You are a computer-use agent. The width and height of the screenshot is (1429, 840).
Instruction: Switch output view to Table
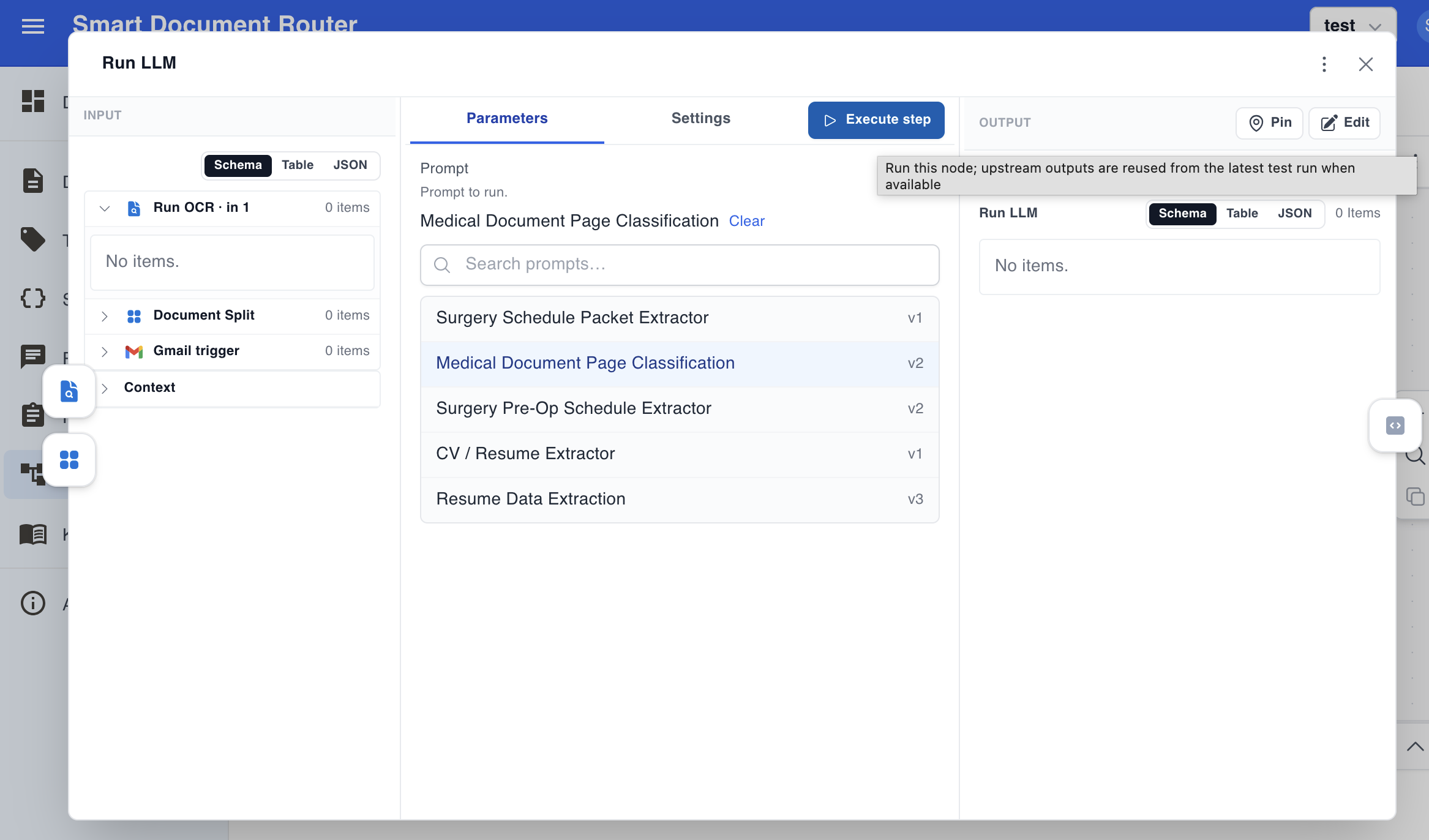click(x=1242, y=214)
